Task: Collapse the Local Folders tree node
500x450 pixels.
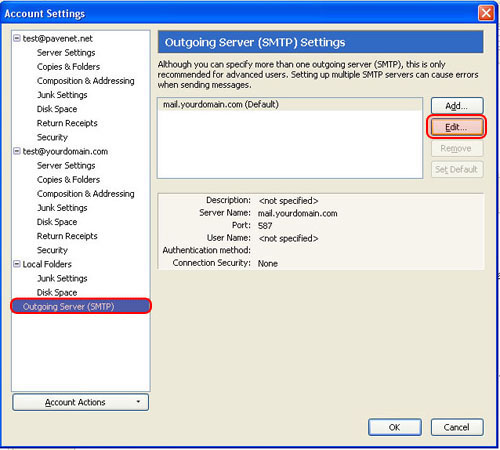Action: tap(17, 264)
